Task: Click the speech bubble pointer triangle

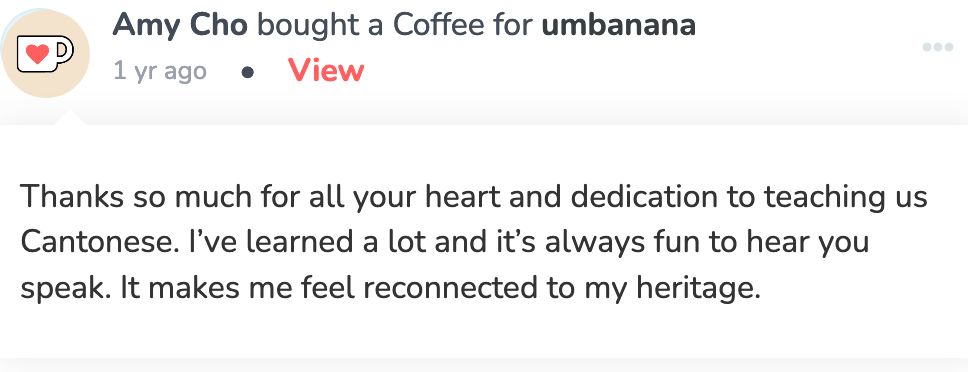Action: click(70, 117)
